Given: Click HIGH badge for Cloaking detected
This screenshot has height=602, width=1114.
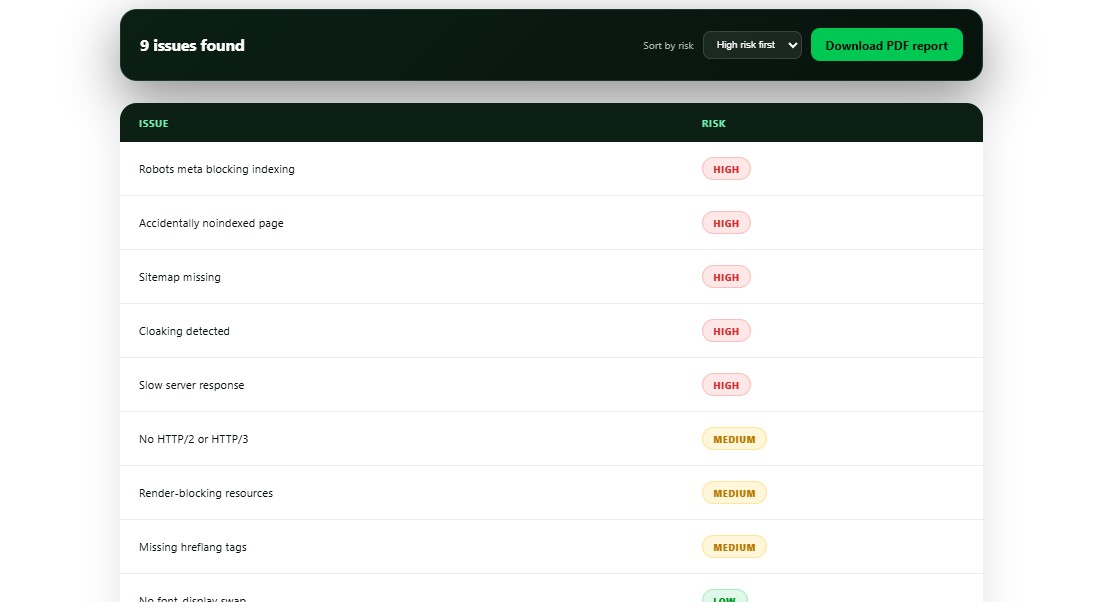Looking at the screenshot, I should pyautogui.click(x=726, y=331).
